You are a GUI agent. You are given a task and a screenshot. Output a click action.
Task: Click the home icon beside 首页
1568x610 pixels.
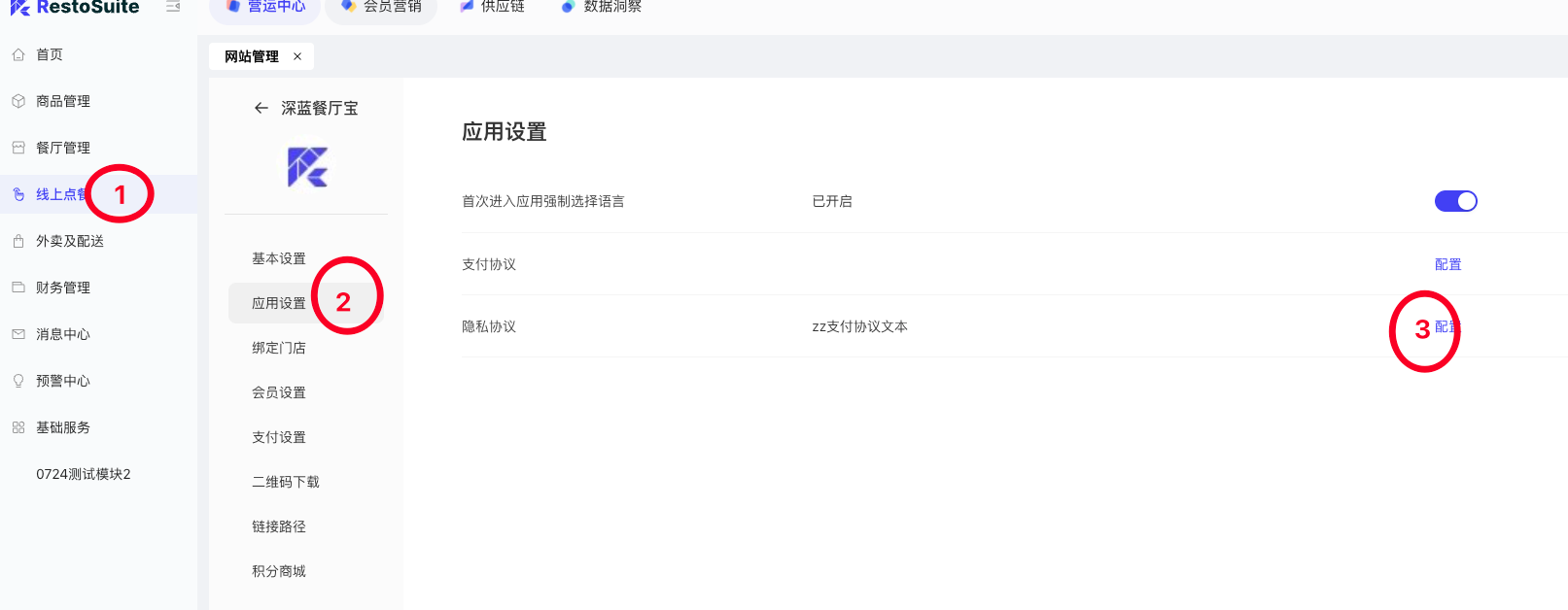[18, 54]
